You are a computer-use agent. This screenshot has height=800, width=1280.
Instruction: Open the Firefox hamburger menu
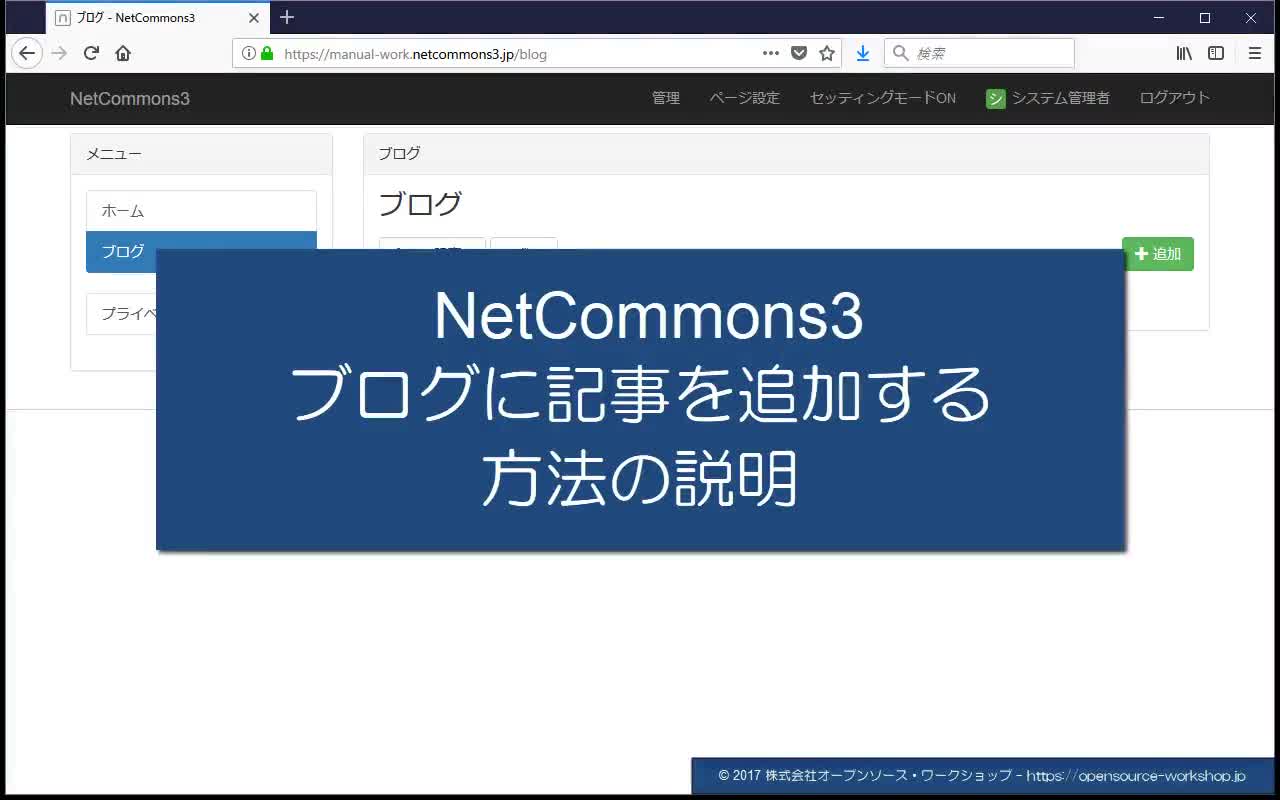point(1254,53)
